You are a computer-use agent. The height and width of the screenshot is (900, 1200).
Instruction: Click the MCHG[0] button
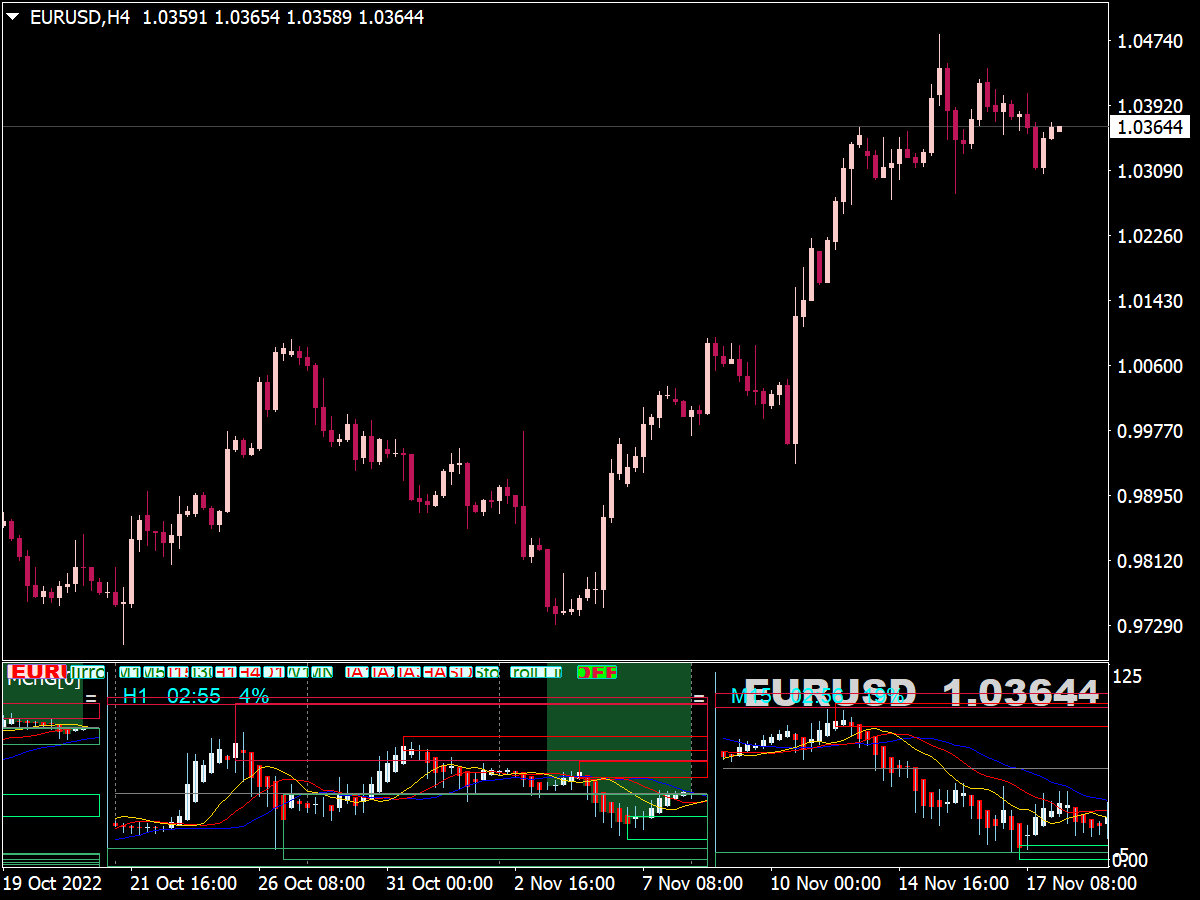(45, 681)
